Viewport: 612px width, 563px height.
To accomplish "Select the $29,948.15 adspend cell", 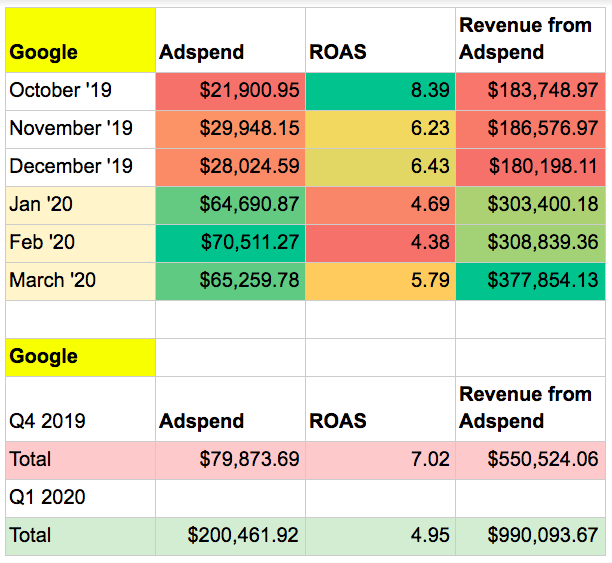I will 230,129.
